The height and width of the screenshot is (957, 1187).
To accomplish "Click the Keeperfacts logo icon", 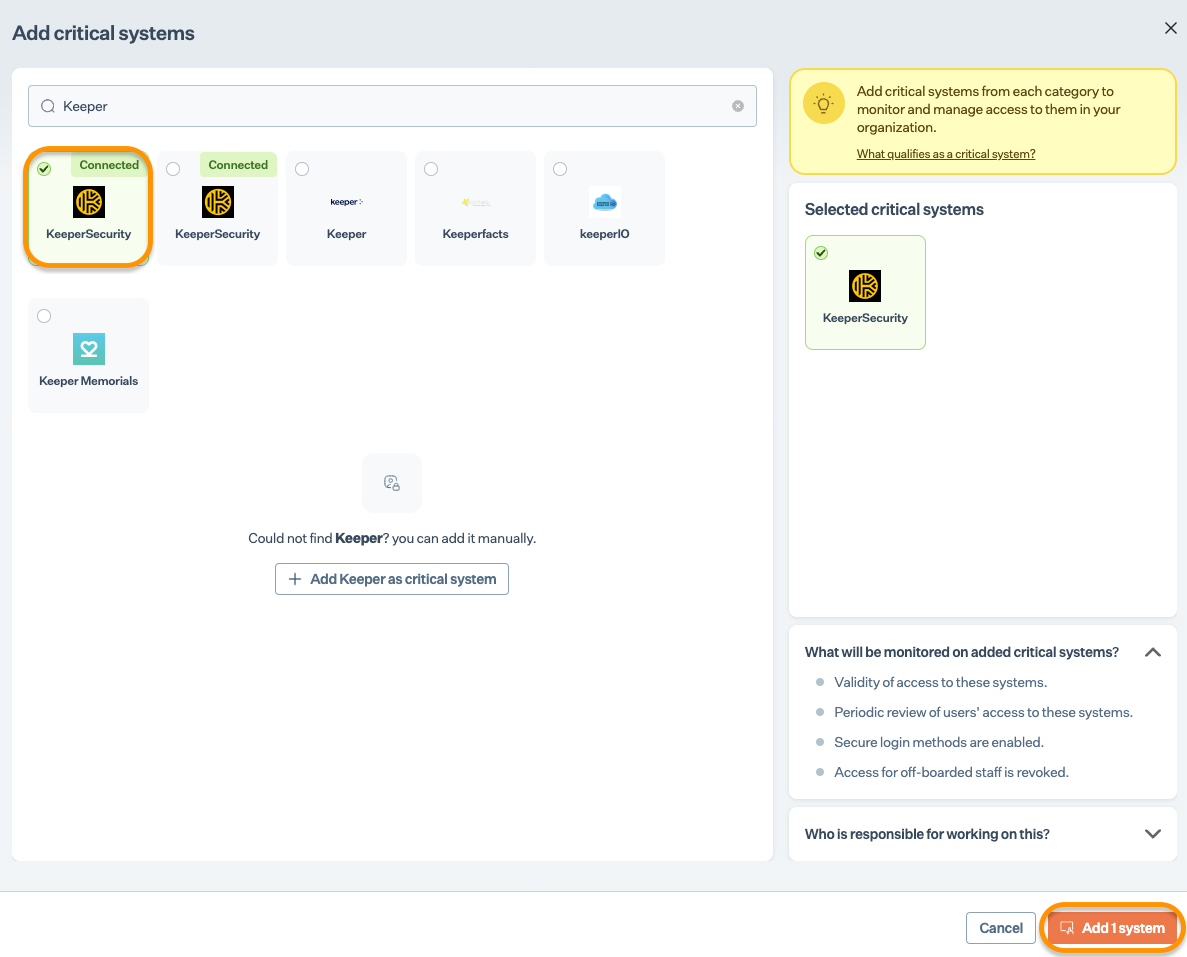I will [x=475, y=202].
